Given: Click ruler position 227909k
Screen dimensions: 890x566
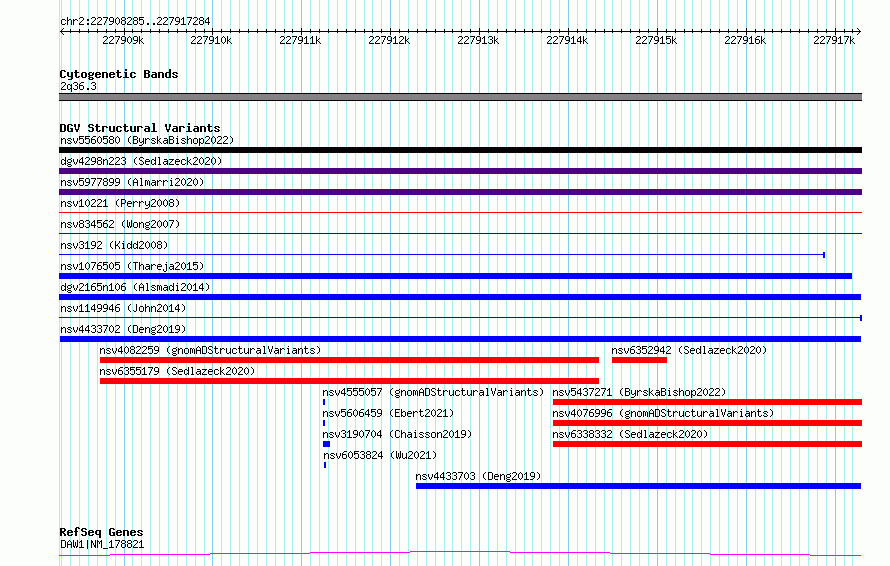Looking at the screenshot, I should tap(123, 40).
